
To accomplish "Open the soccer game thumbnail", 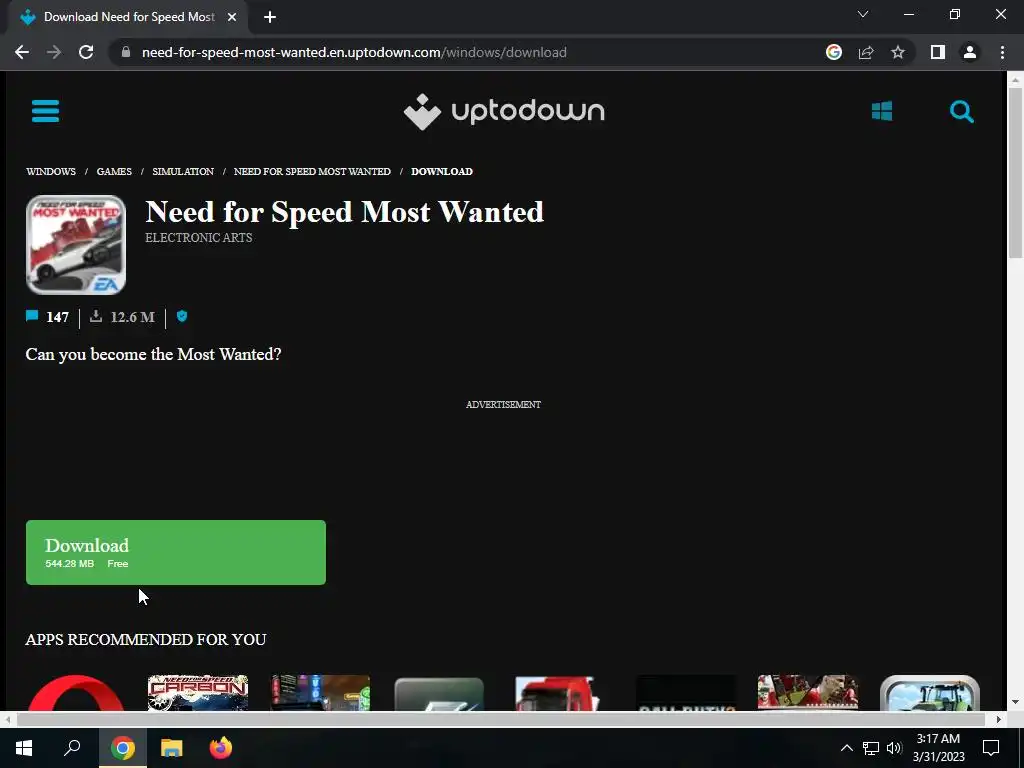I will [x=808, y=693].
